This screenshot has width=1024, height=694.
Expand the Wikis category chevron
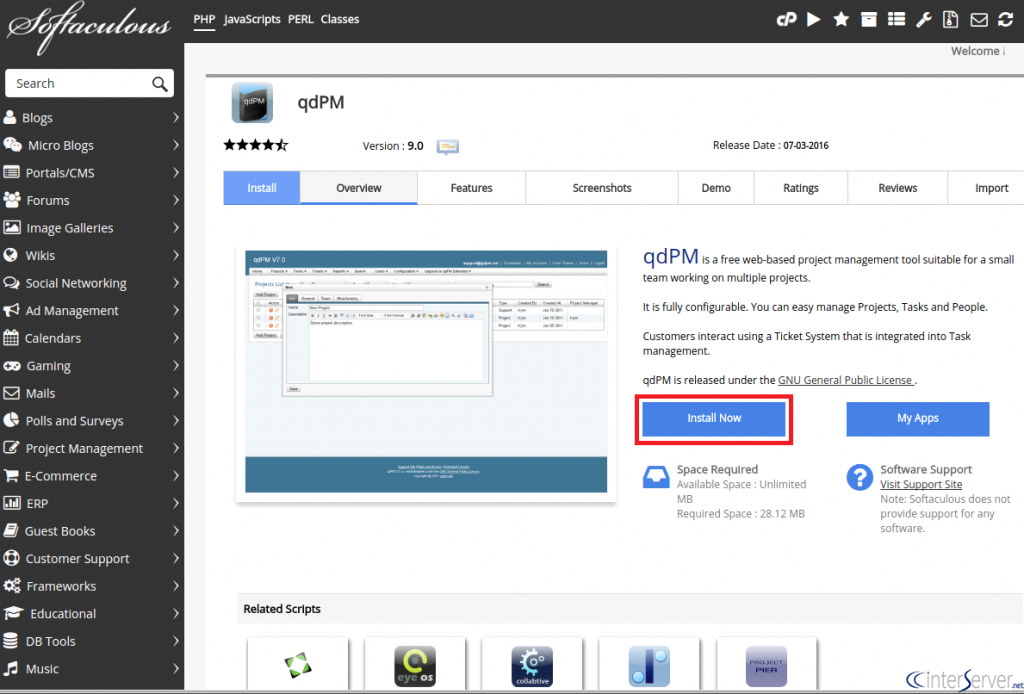point(176,255)
